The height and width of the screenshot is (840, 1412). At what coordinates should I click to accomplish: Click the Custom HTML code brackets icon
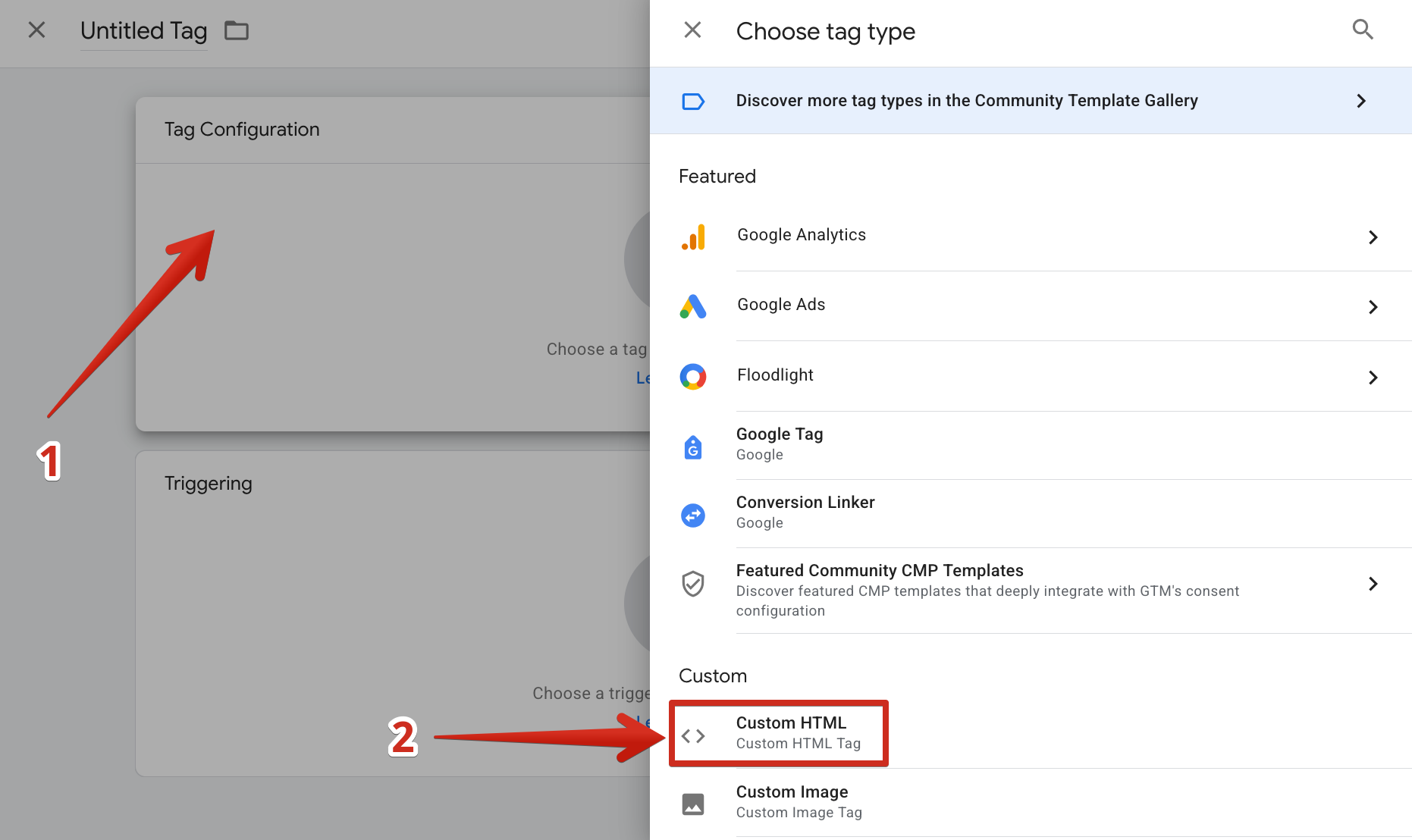693,736
